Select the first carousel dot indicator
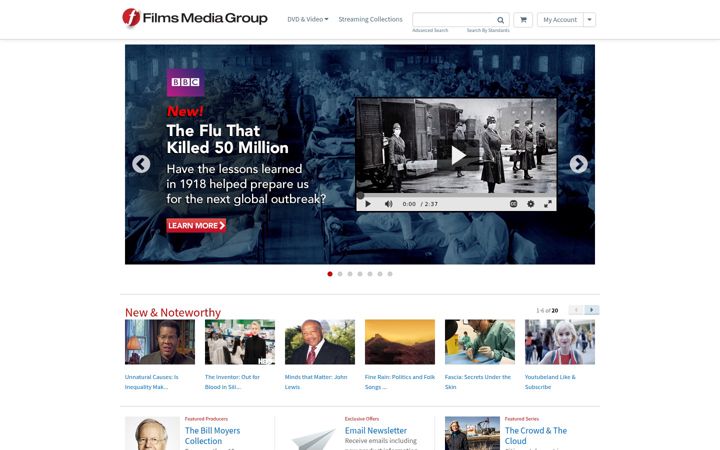720x450 pixels. (330, 274)
